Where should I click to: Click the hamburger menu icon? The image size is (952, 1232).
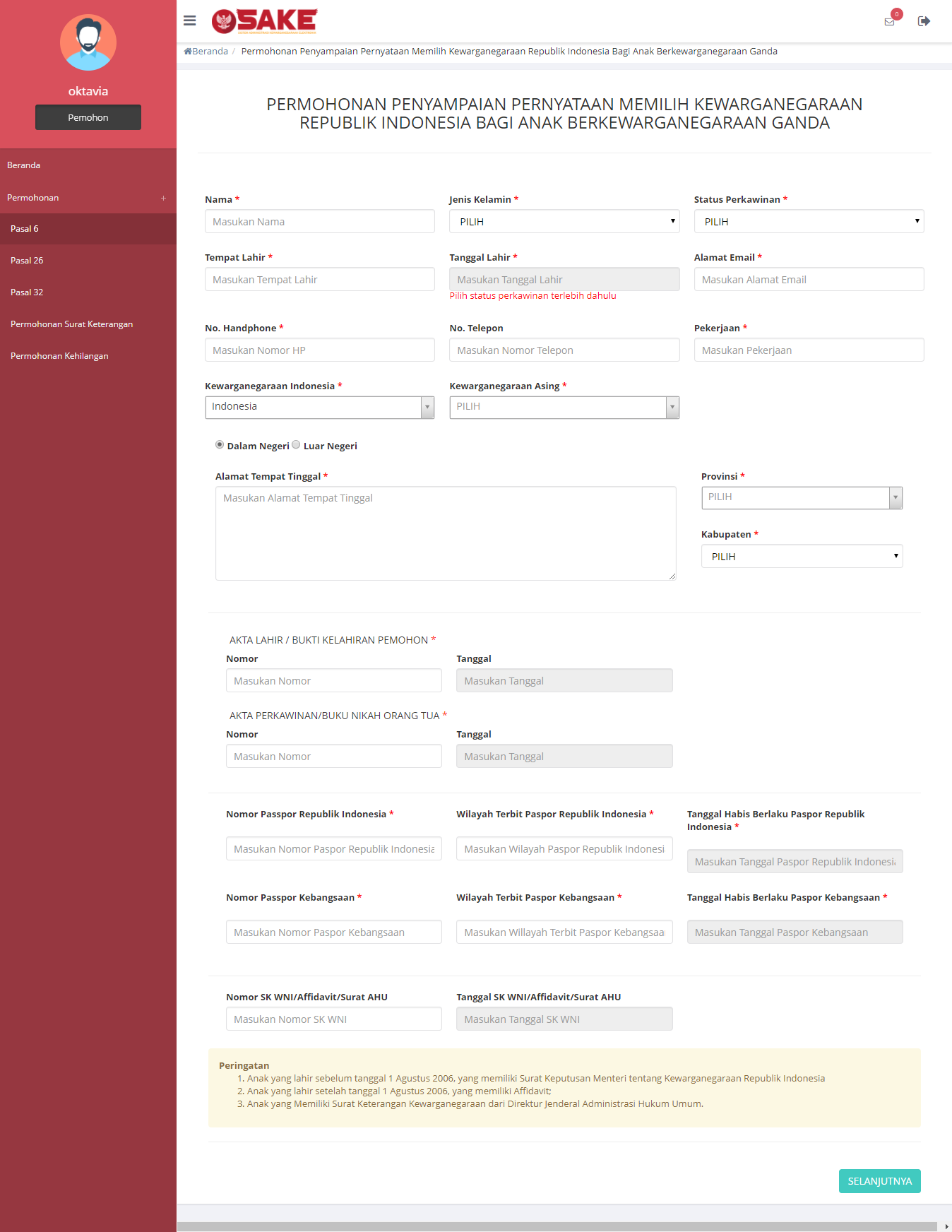189,20
